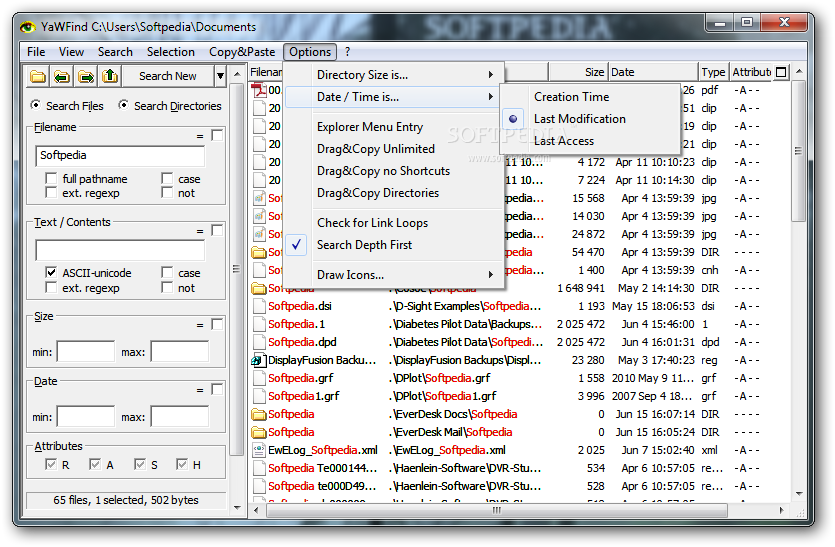Click the Search New button
835x547 pixels.
[168, 77]
